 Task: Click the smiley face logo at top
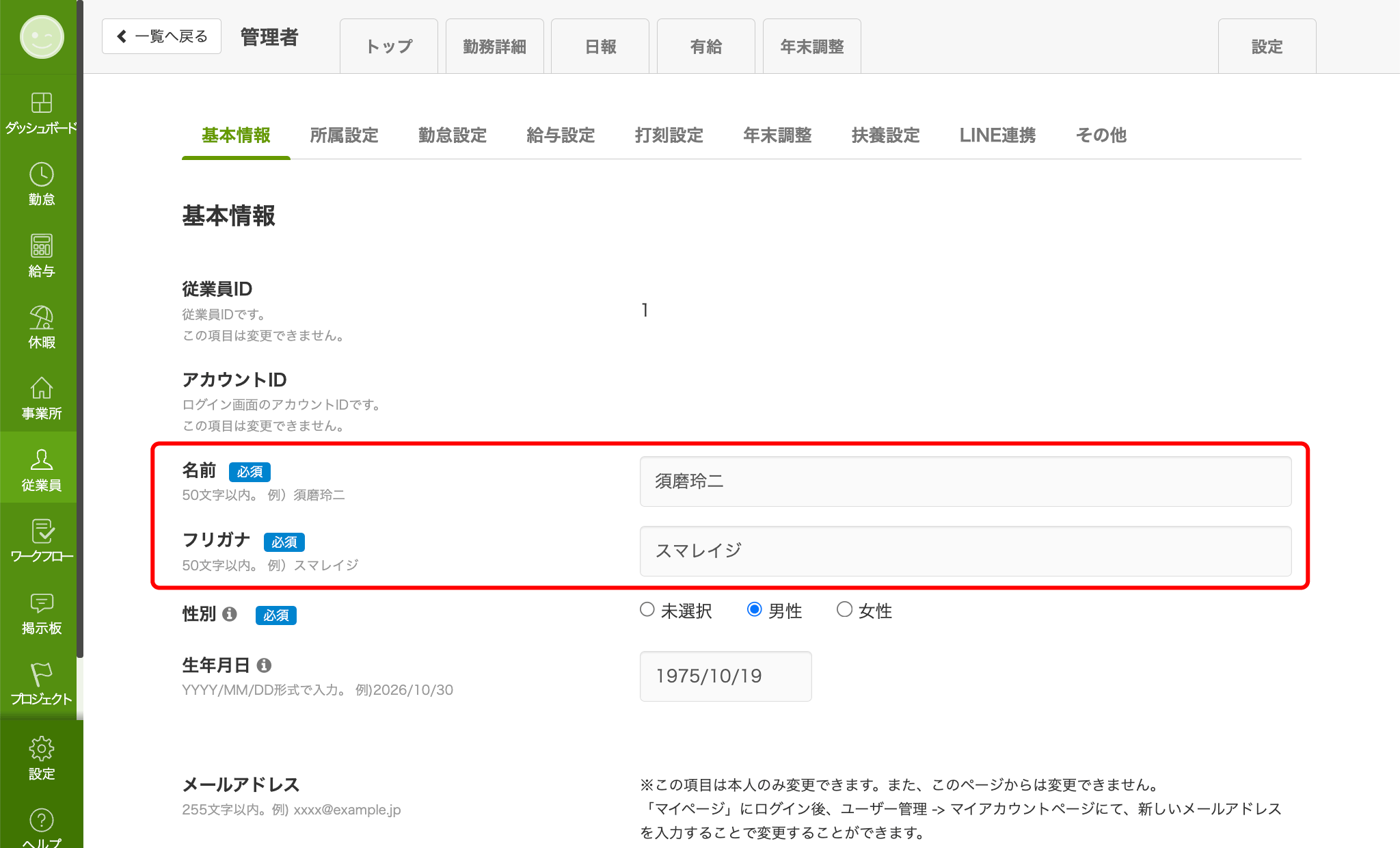[x=42, y=37]
